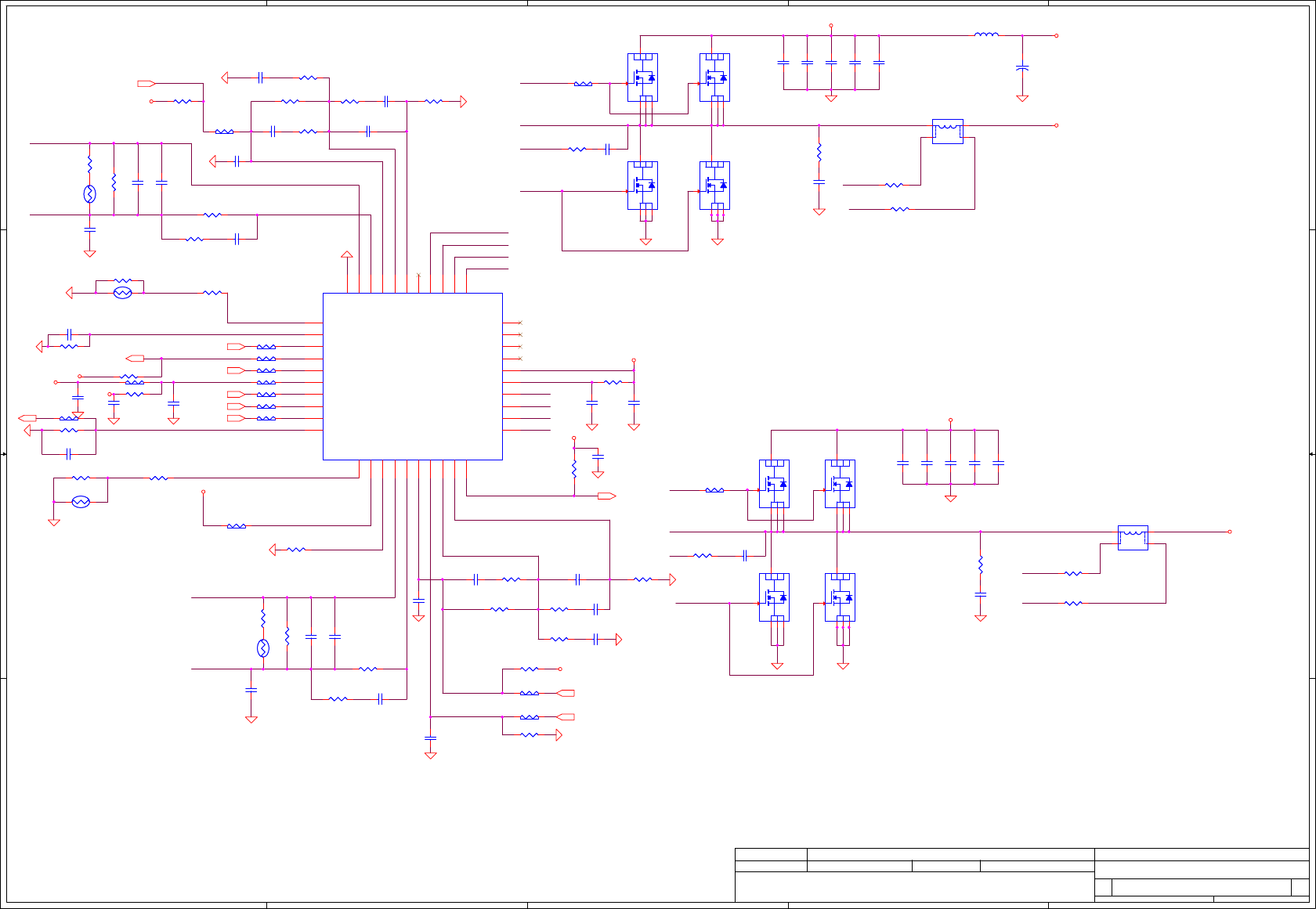This screenshot has height=909, width=1316.
Task: Select the bottom-right MOSFET in the lower bridge
Action: pyautogui.click(x=840, y=597)
